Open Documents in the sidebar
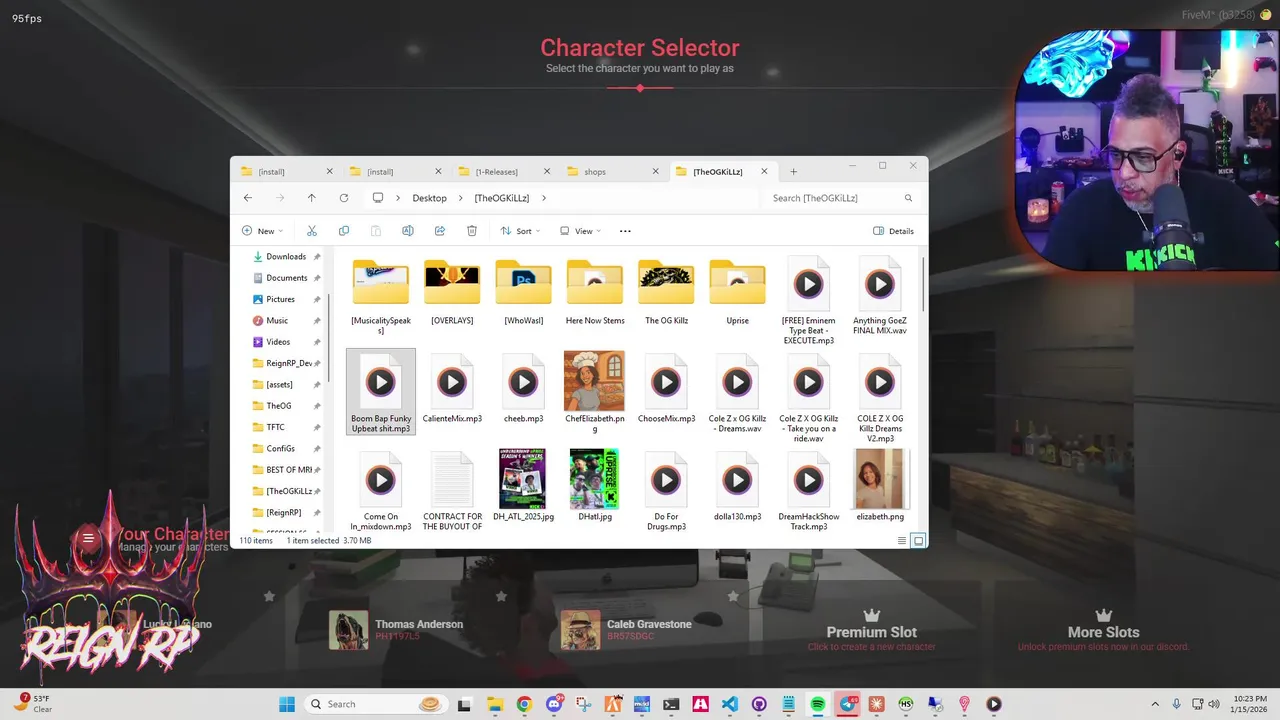Image resolution: width=1280 pixels, height=720 pixels. 286,278
